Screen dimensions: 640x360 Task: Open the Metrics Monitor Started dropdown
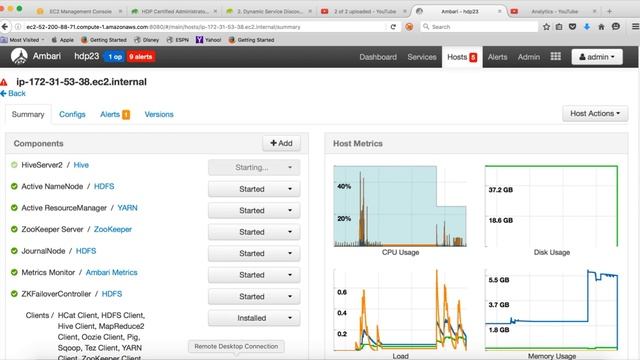coord(254,275)
